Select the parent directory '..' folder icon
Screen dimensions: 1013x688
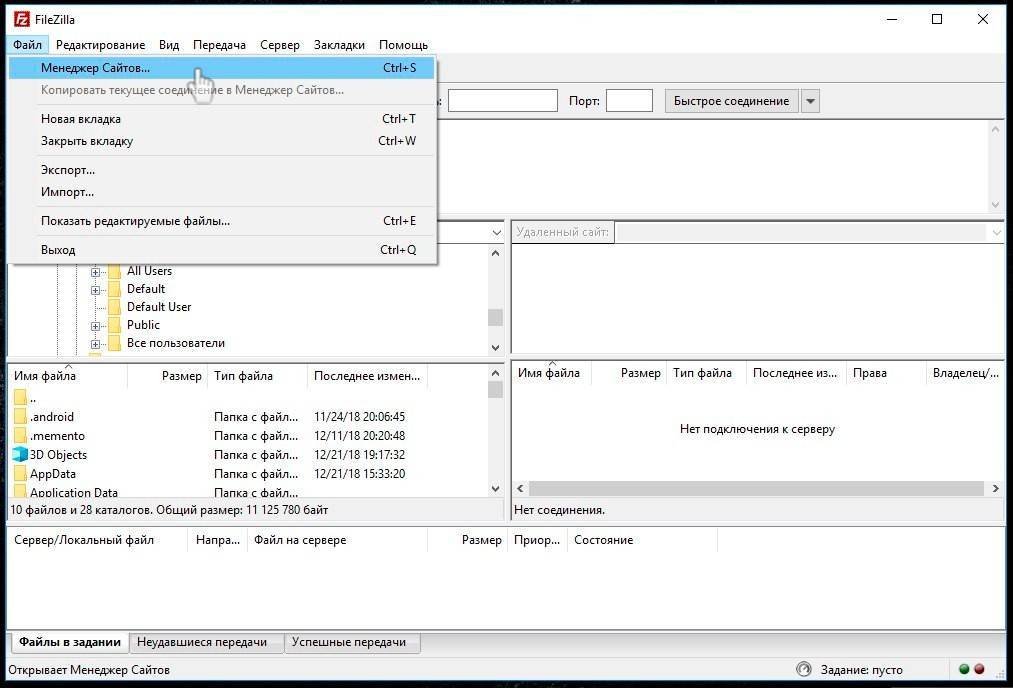20,397
